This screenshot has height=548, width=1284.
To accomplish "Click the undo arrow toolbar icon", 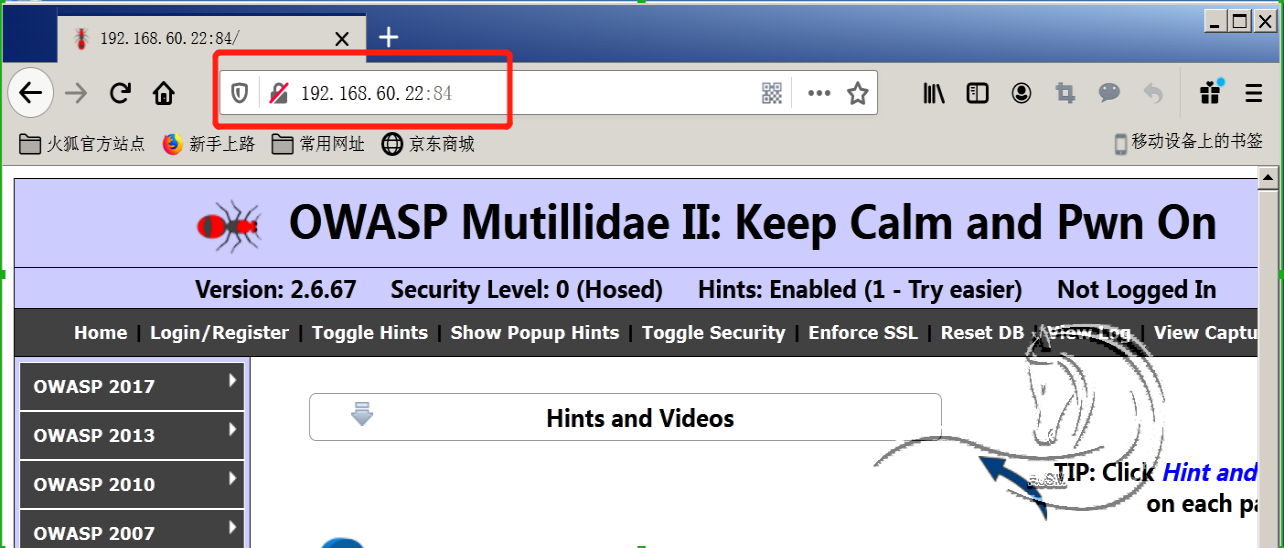I will 1153,93.
